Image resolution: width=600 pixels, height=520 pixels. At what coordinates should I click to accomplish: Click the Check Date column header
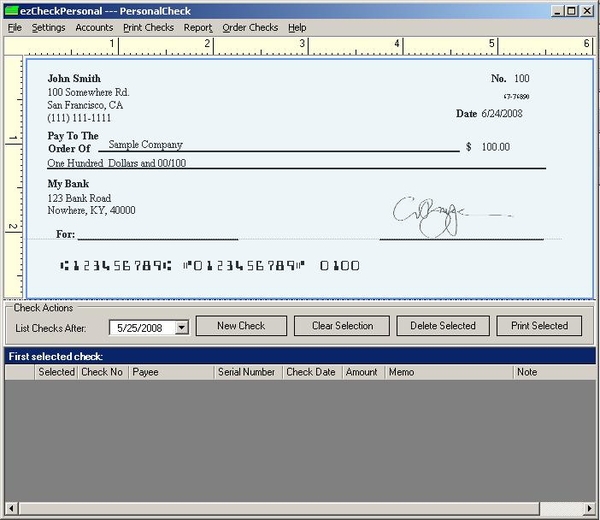click(311, 372)
